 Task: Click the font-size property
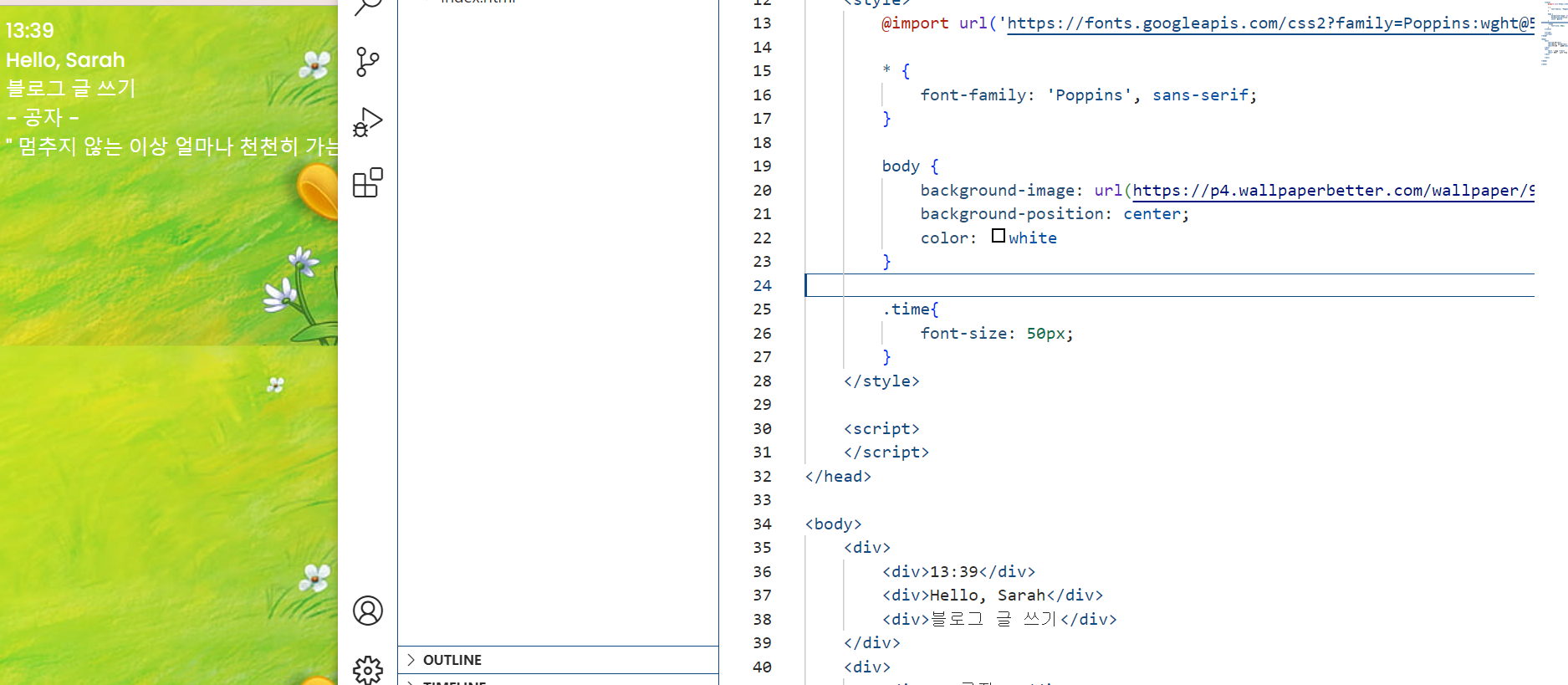[963, 334]
